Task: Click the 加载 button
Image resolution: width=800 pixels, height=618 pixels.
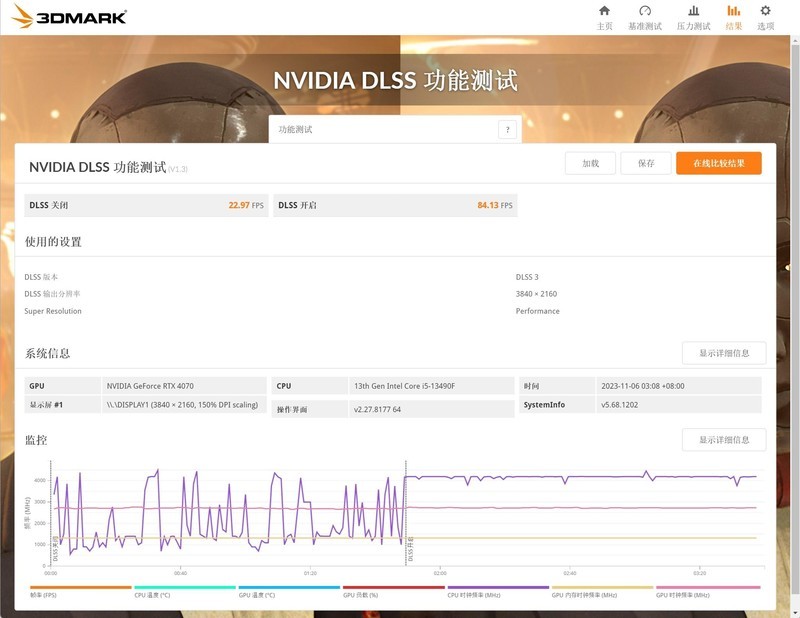Action: 592,162
